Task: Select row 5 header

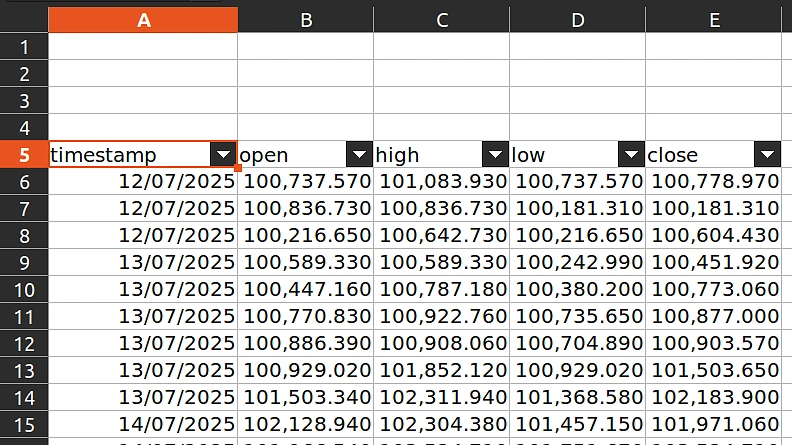Action: 24,155
